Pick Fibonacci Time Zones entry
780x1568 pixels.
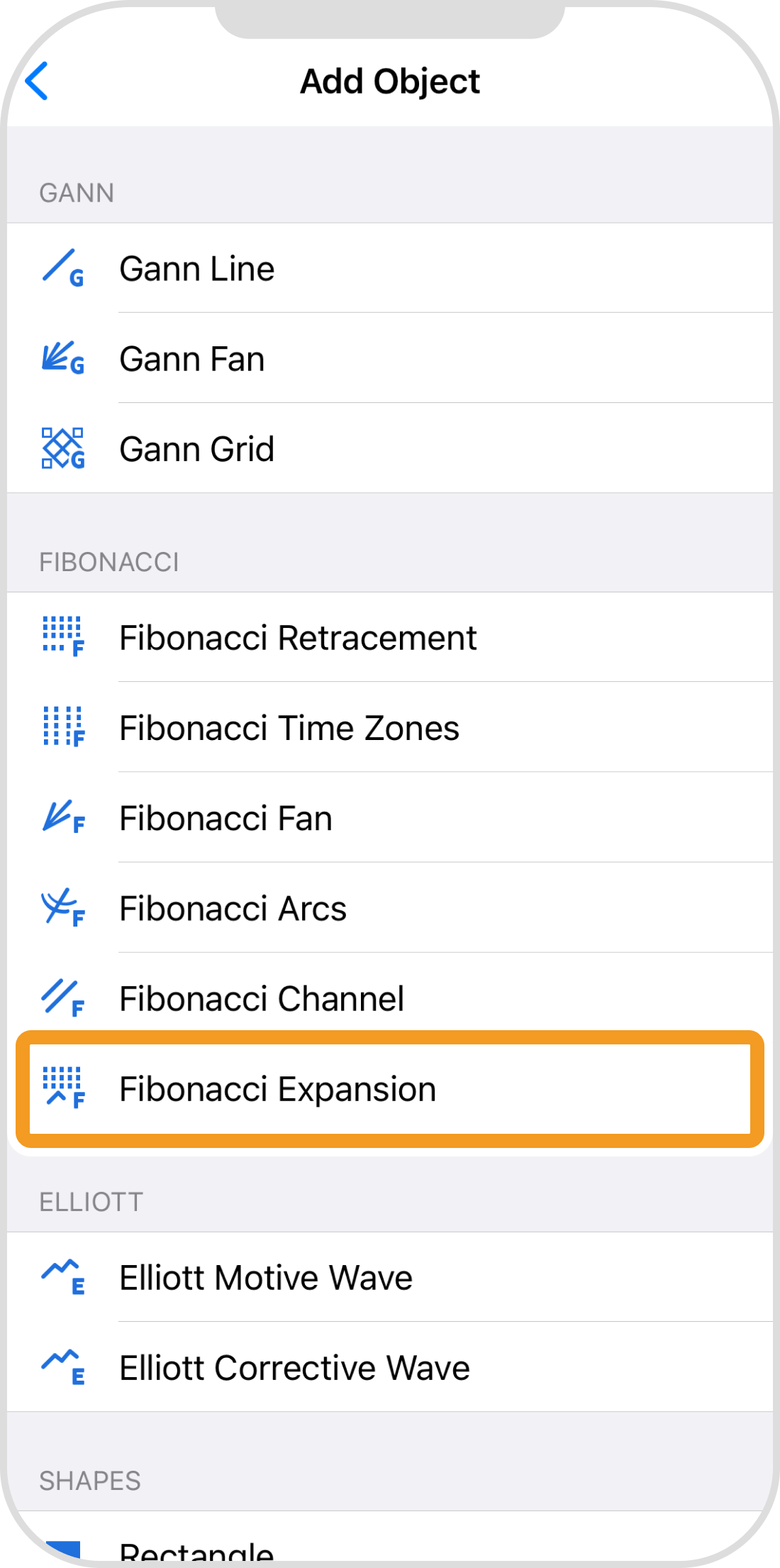(289, 728)
